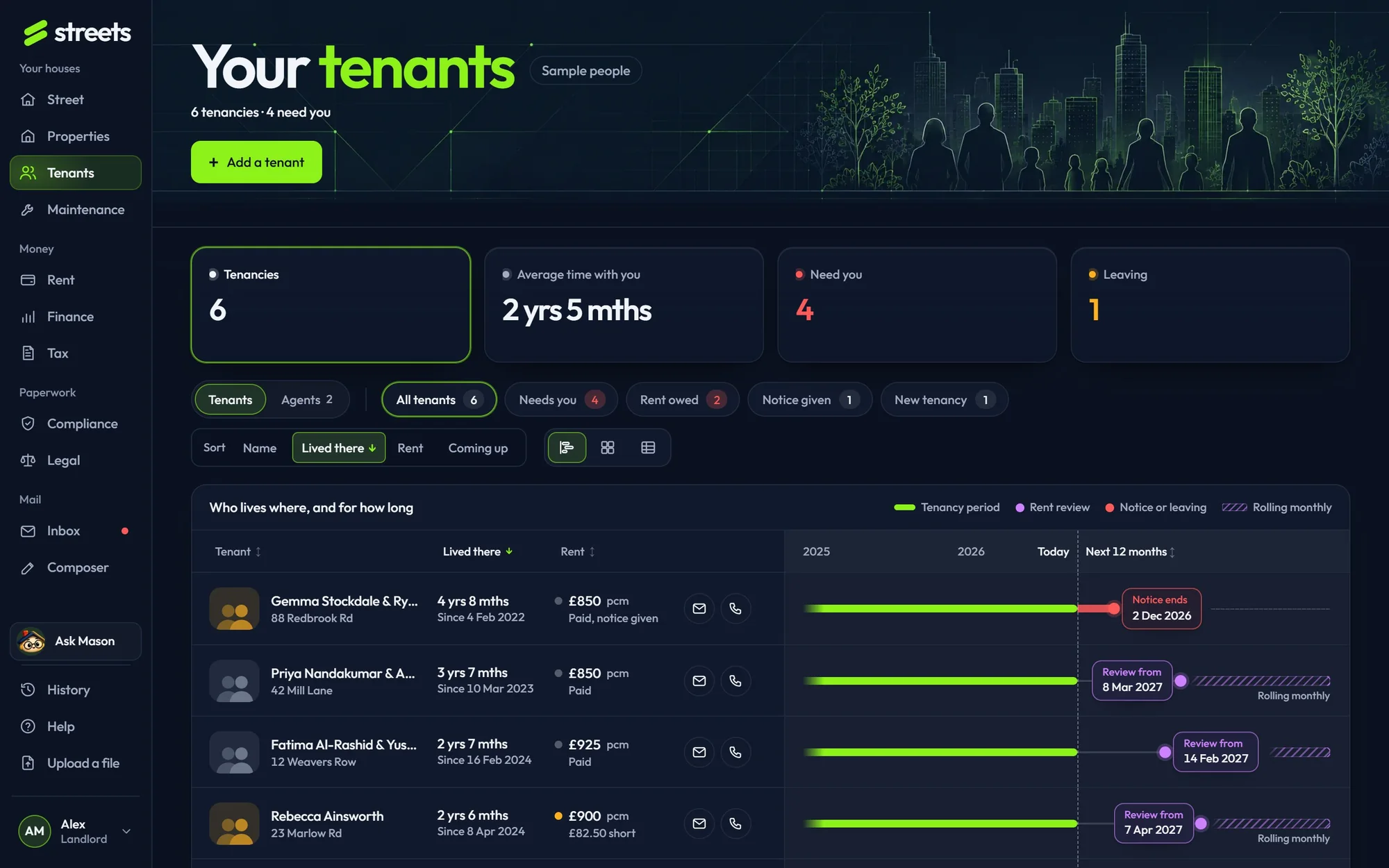
Task: Open Ask Mason assistant
Action: (x=76, y=641)
